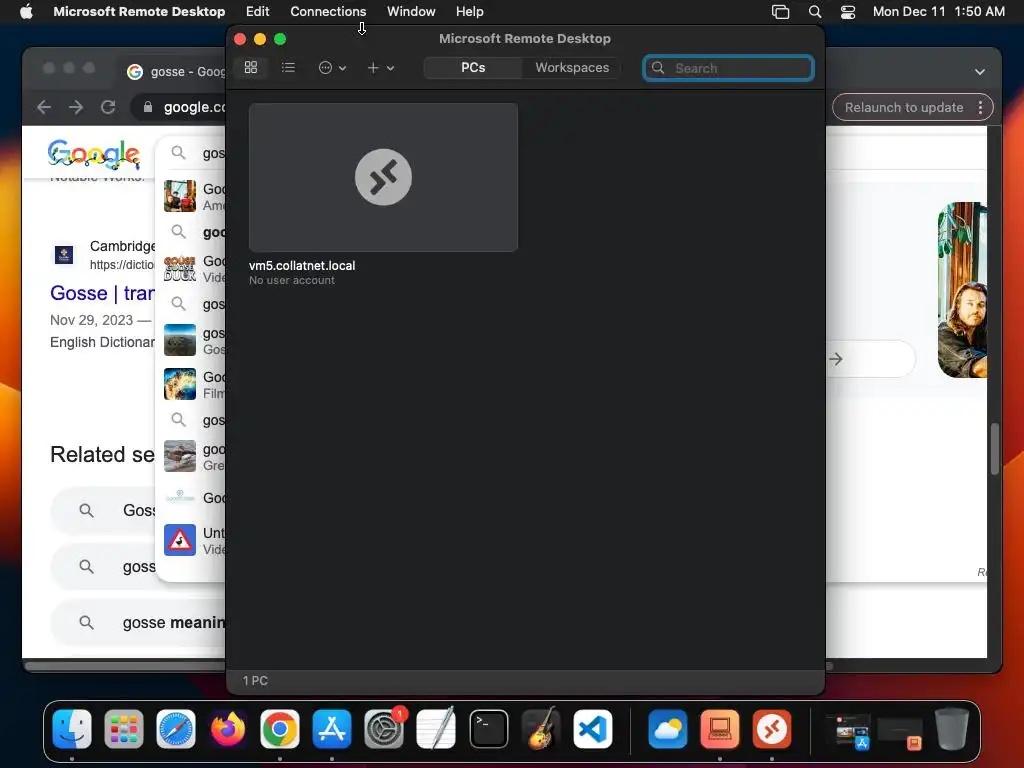Click Microsoft Remote Desktop in the Dock
The image size is (1024, 768).
point(771,729)
